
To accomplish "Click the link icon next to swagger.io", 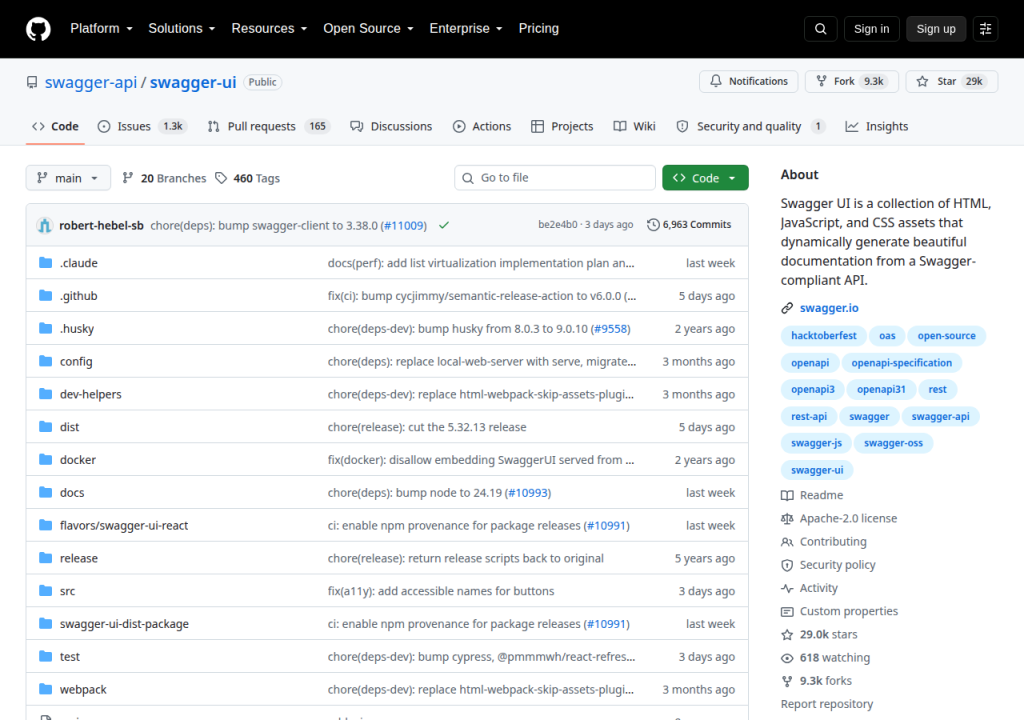I will 787,308.
